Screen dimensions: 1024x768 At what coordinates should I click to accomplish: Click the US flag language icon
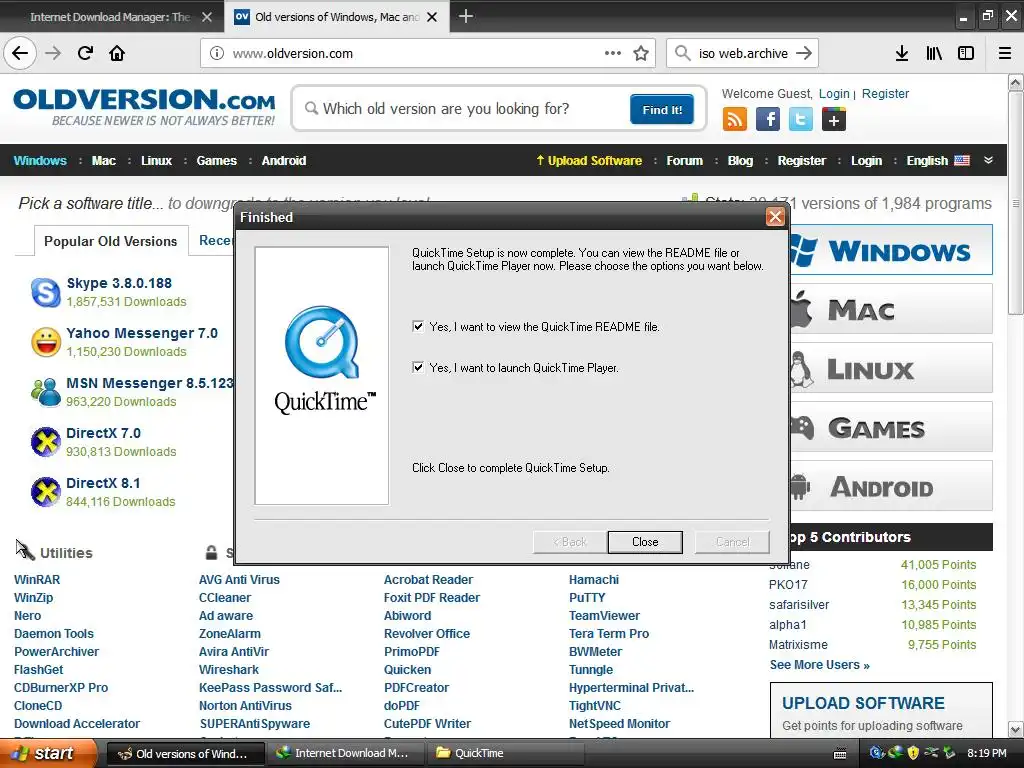click(962, 161)
